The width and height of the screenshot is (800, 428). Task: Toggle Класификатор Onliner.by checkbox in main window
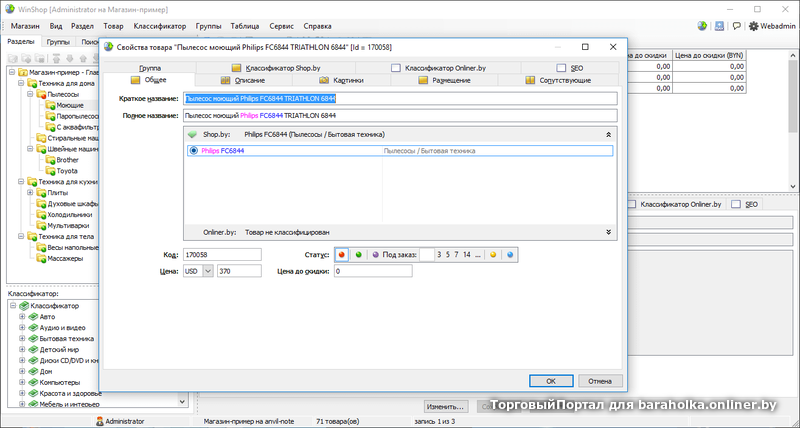click(632, 204)
